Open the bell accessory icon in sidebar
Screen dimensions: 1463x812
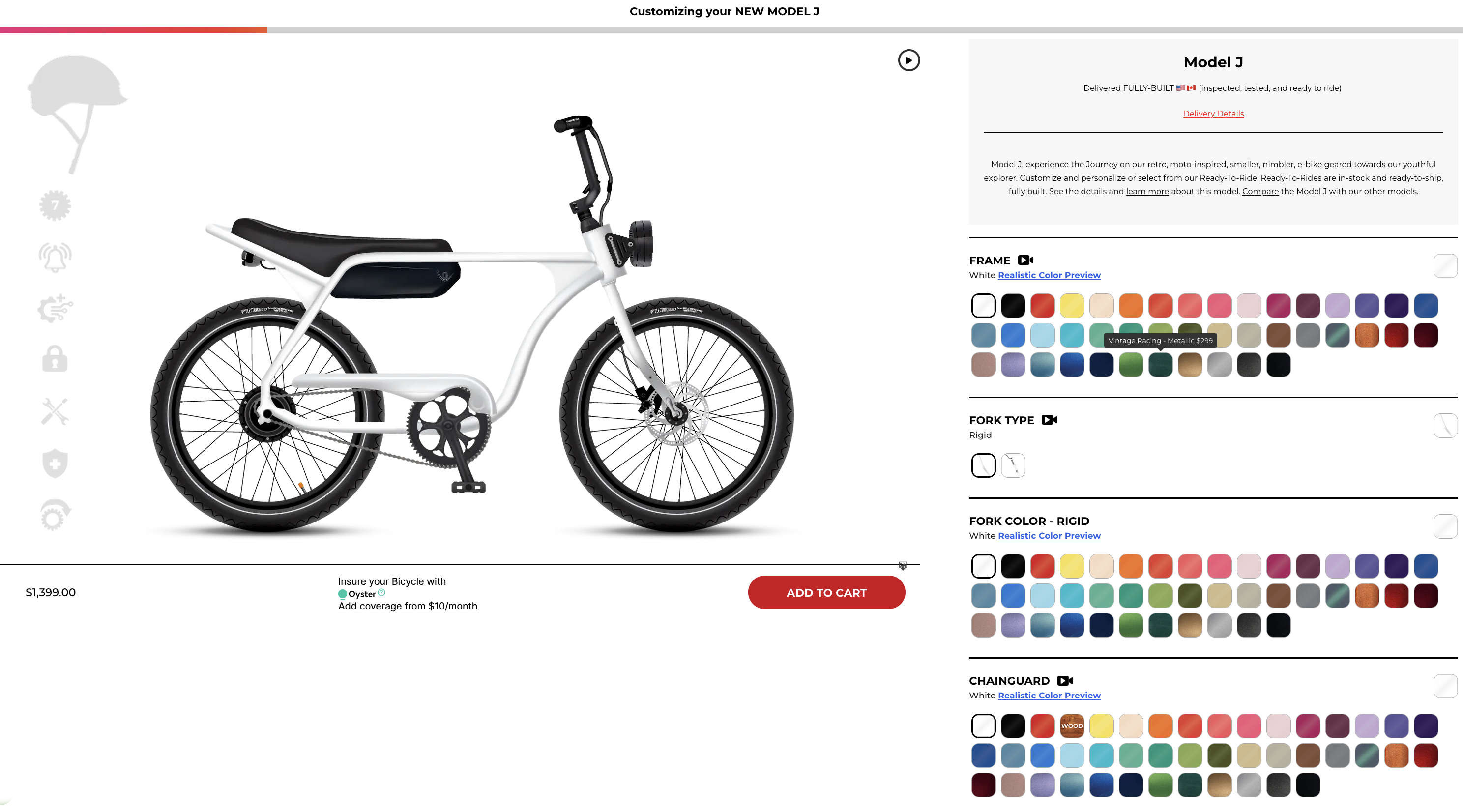point(55,257)
